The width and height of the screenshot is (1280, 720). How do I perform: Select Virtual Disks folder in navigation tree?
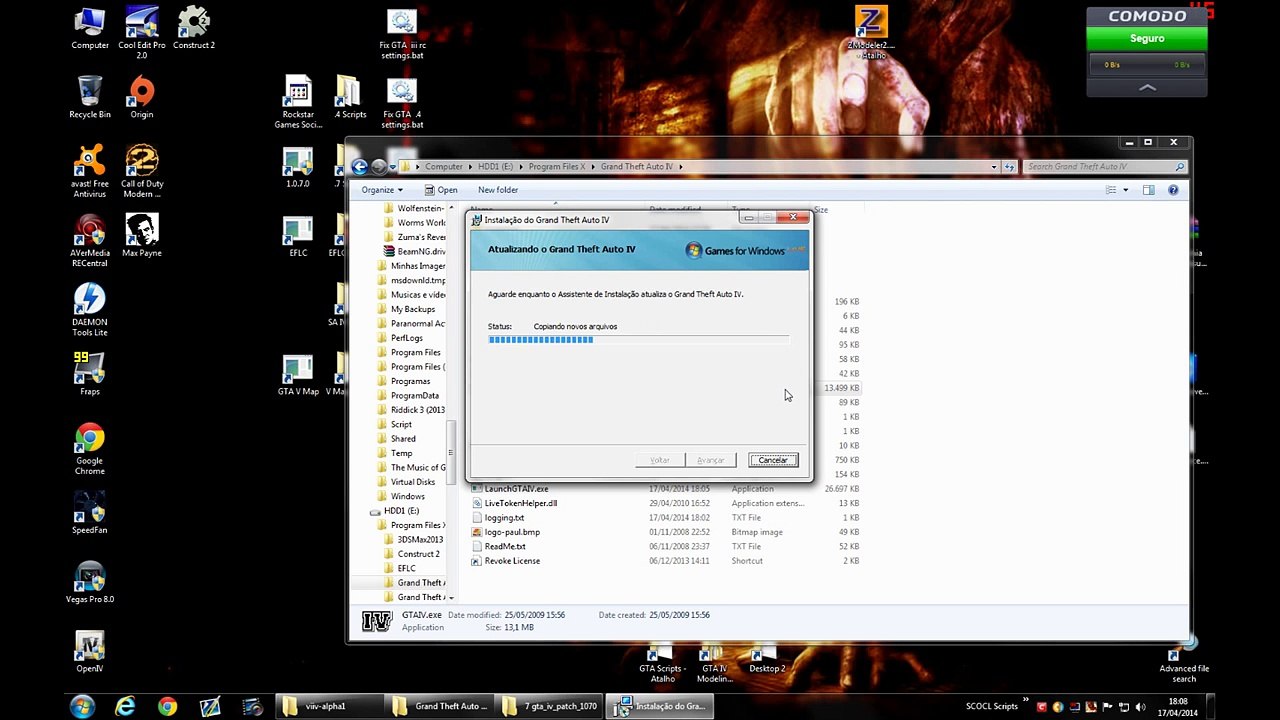click(413, 482)
